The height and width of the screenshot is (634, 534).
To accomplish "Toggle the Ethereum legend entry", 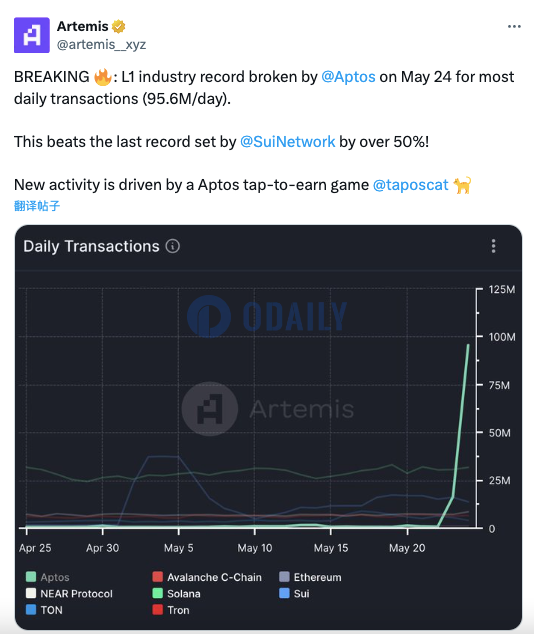I will pyautogui.click(x=310, y=577).
